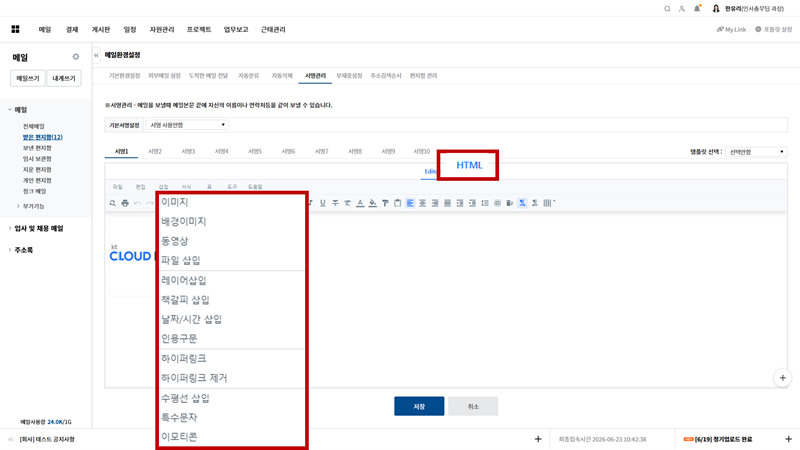Click the table grid icon at toolbar end

click(x=548, y=203)
